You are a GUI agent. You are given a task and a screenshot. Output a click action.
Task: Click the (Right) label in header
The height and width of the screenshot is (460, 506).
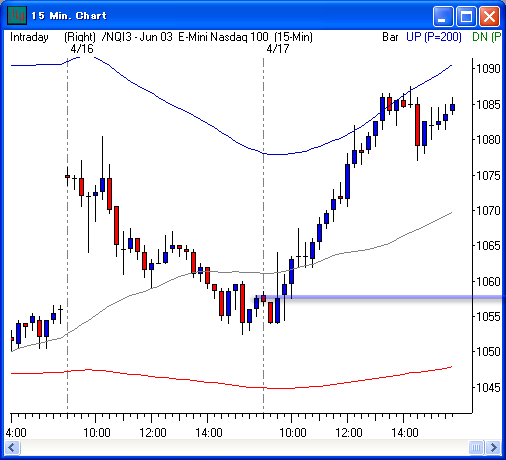click(x=80, y=37)
